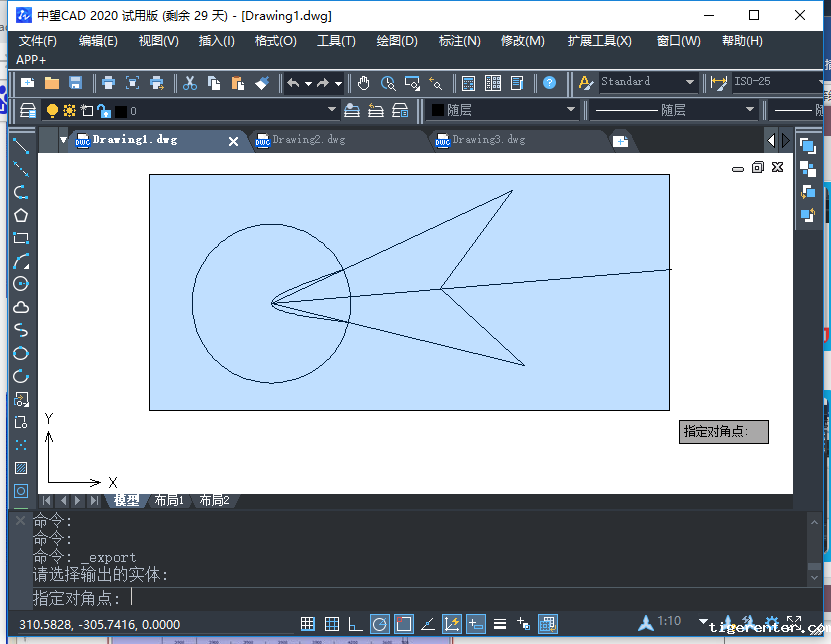Open the Help question mark icon
Viewport: 831px width, 644px height.
click(549, 83)
